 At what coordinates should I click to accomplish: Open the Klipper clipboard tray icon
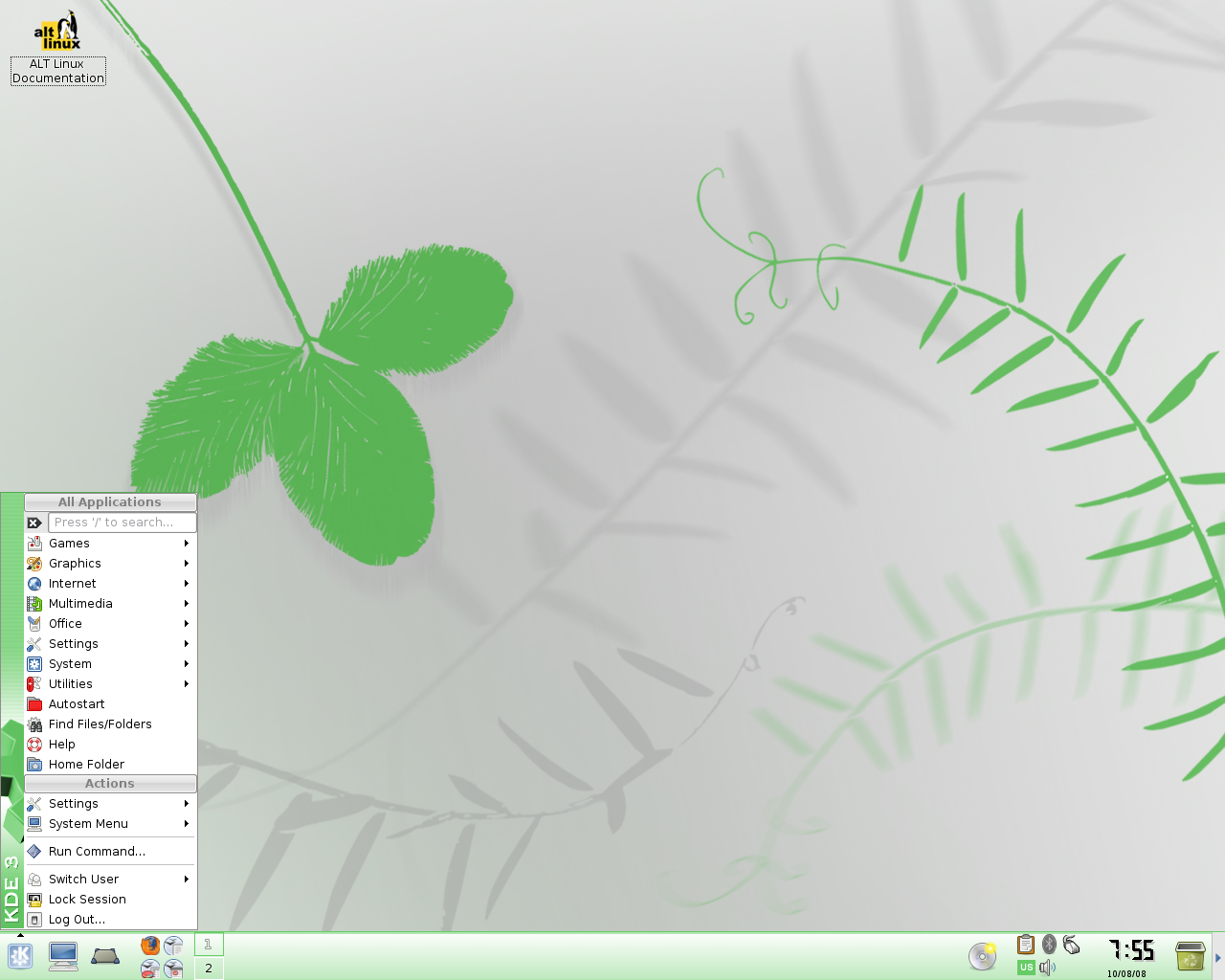(1025, 945)
